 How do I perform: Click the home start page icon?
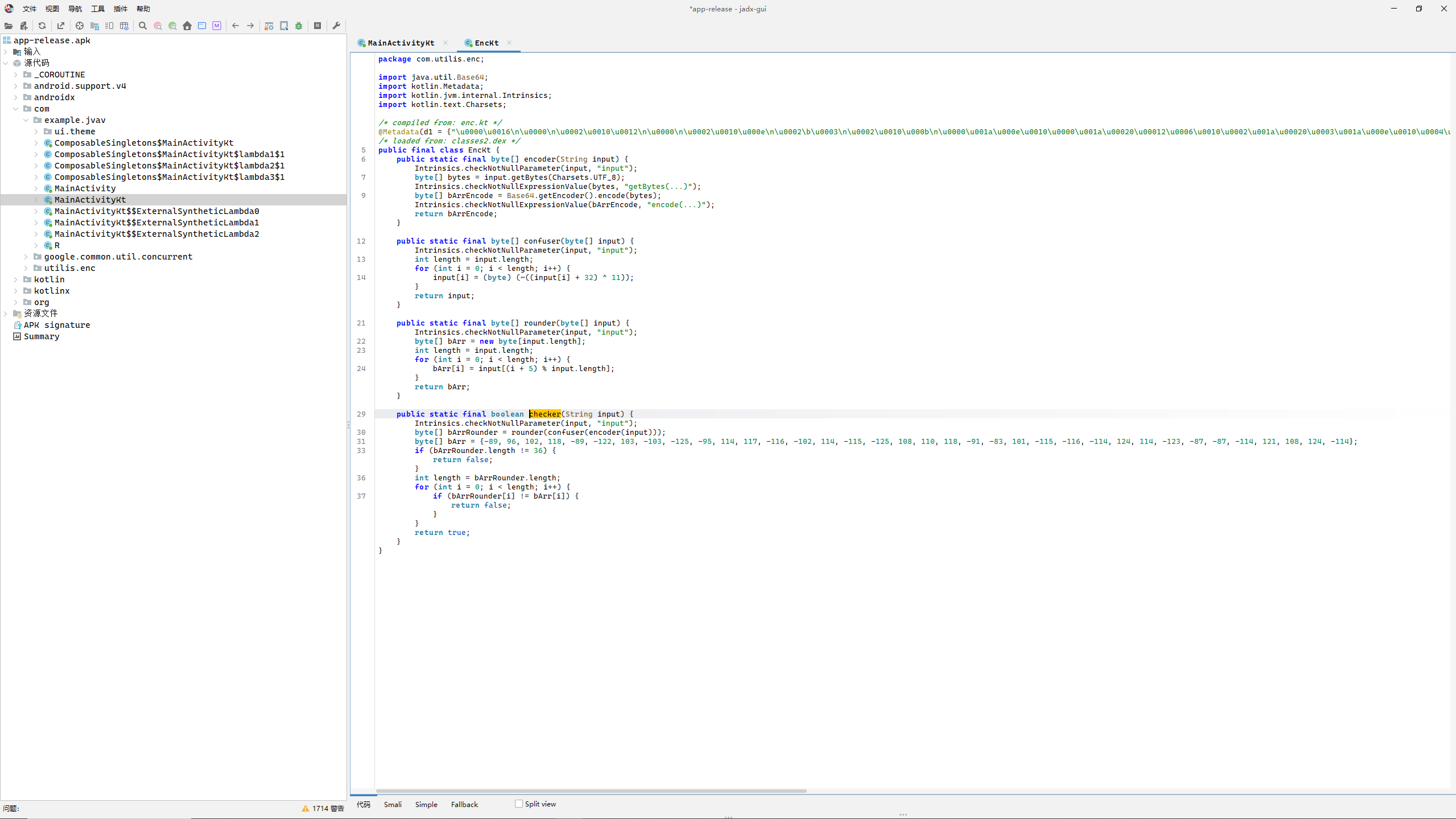187,26
